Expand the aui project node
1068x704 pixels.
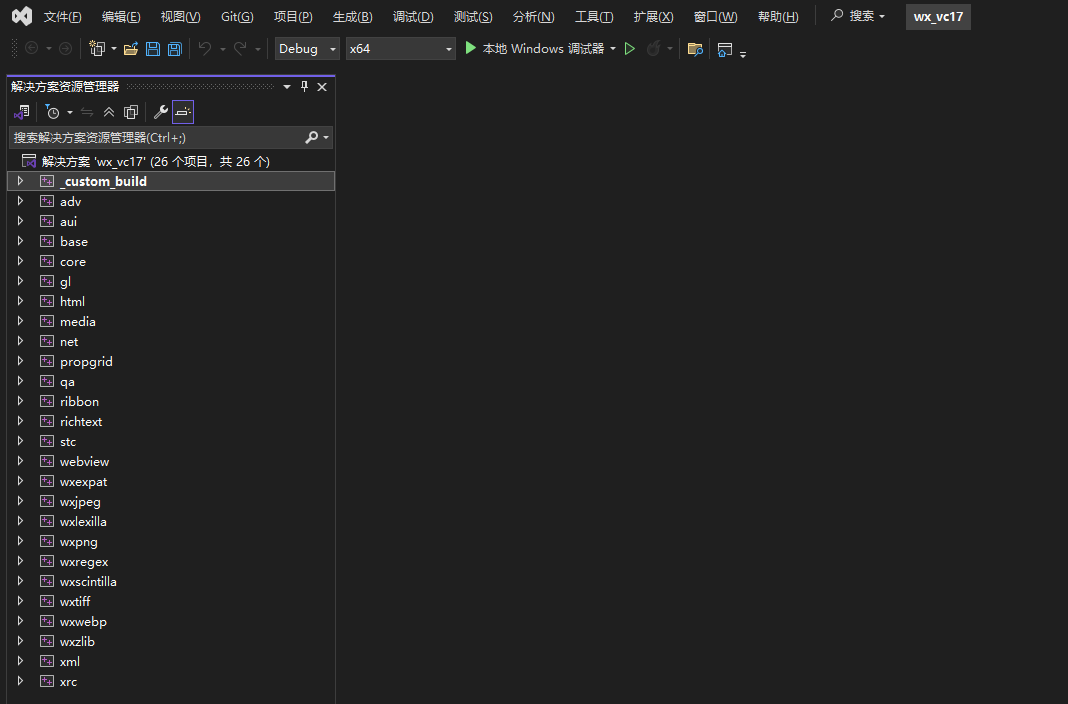(20, 221)
